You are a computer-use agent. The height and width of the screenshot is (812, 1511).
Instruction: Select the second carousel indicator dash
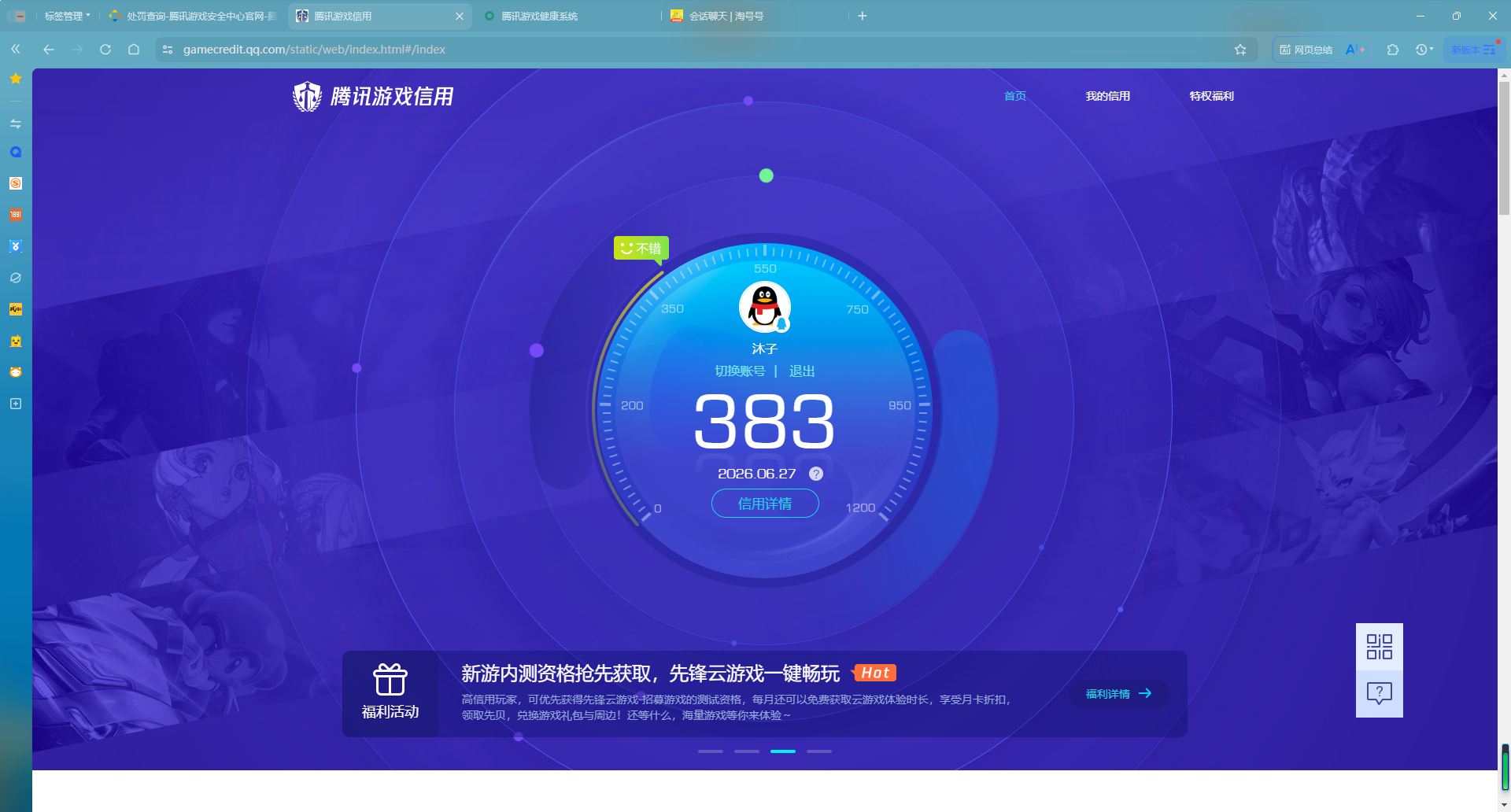coord(747,751)
